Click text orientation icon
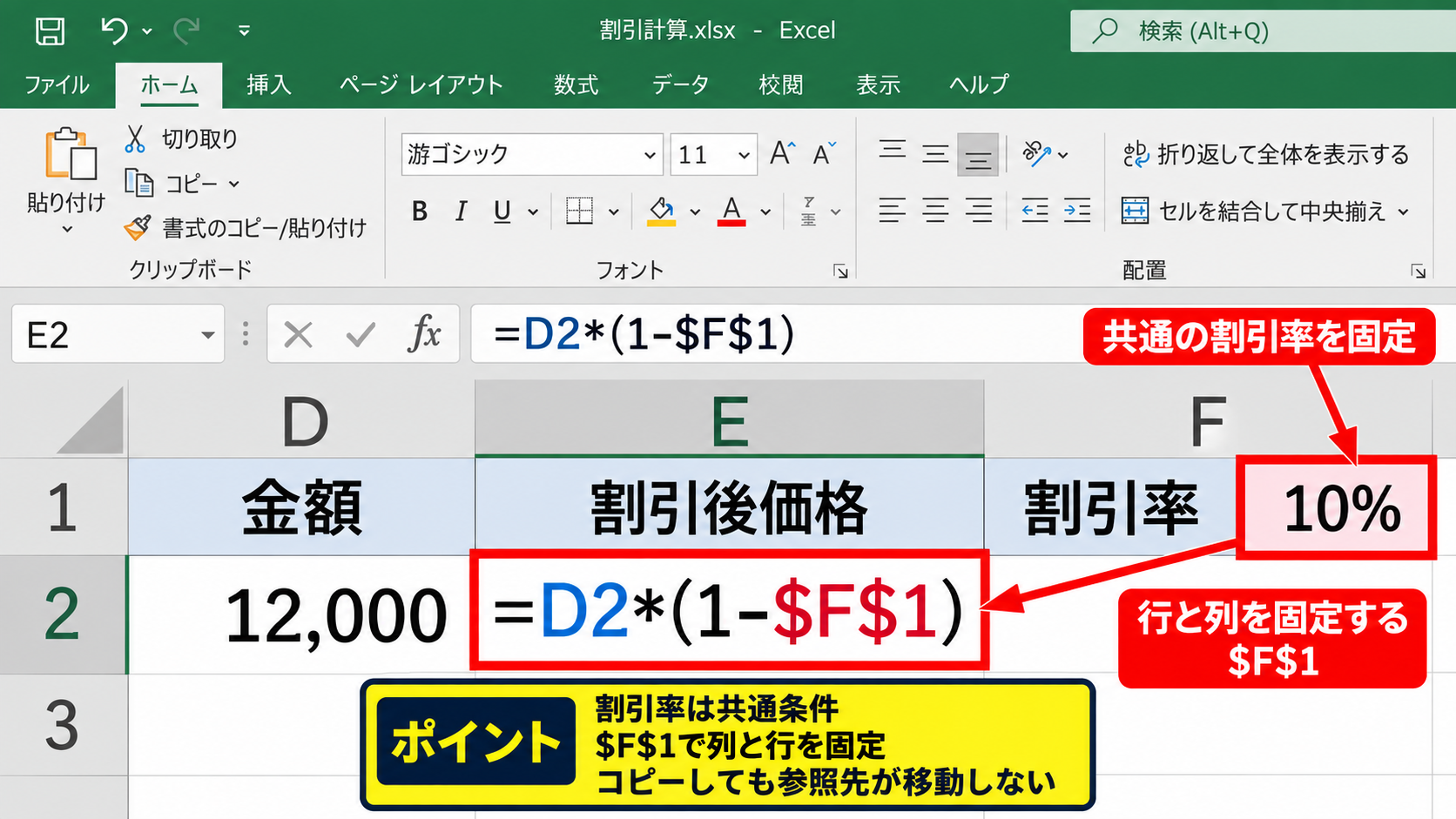Image resolution: width=1456 pixels, height=819 pixels. click(x=1036, y=154)
